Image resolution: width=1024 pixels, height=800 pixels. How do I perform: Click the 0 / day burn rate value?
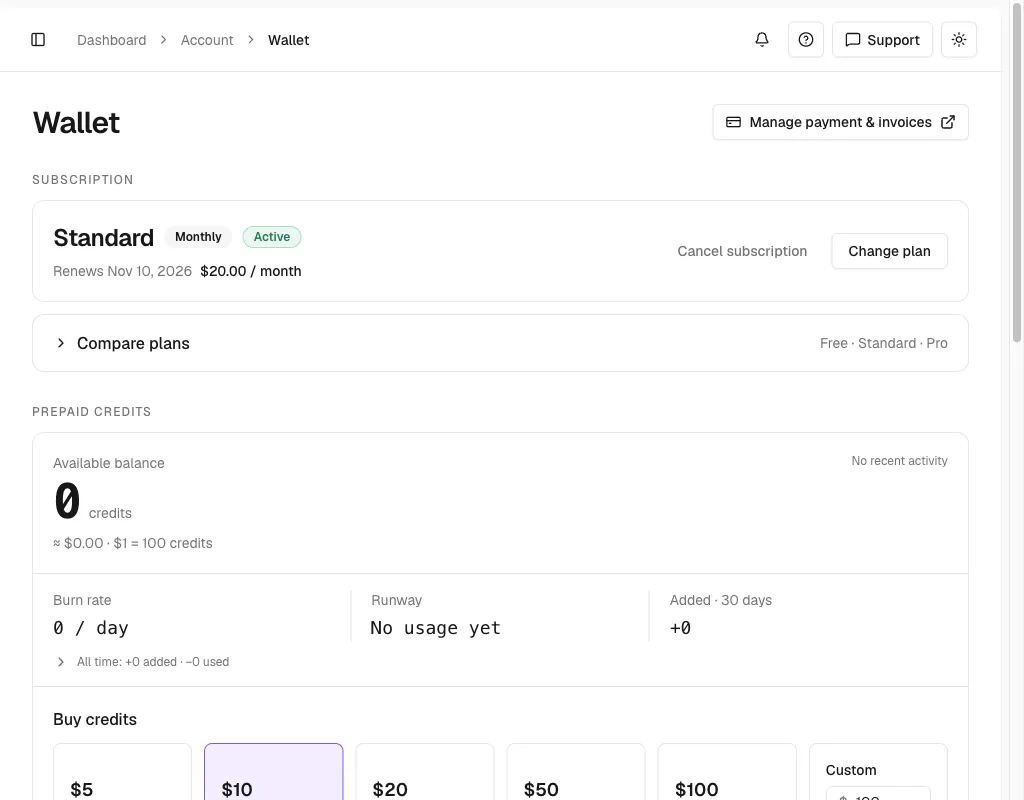pyautogui.click(x=91, y=628)
